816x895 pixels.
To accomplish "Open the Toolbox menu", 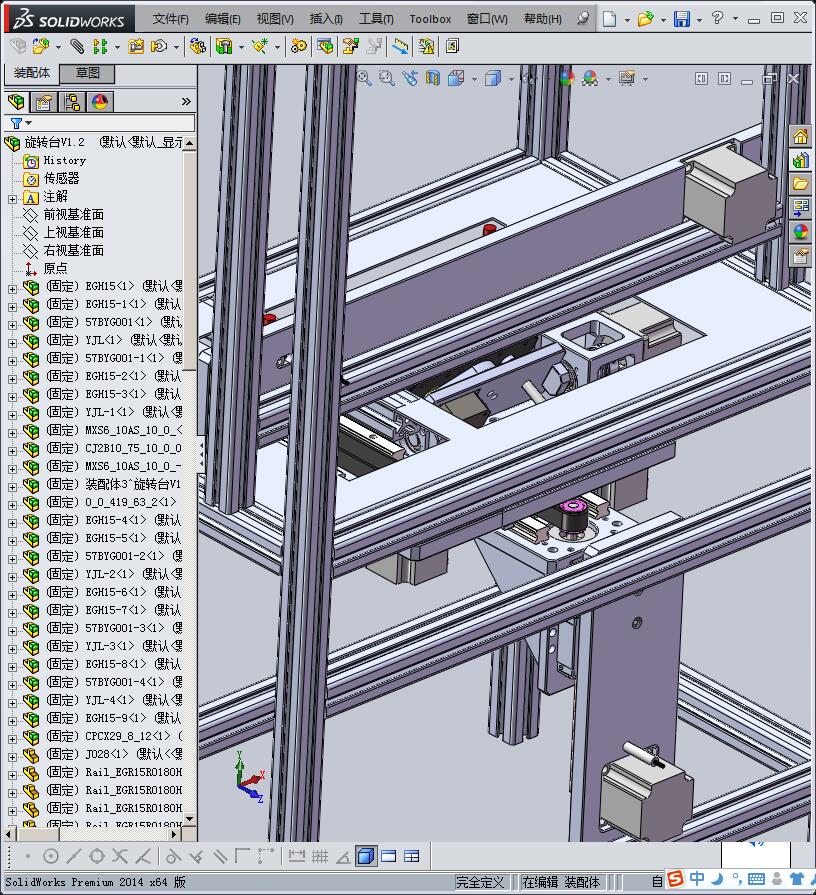I will pyautogui.click(x=430, y=19).
